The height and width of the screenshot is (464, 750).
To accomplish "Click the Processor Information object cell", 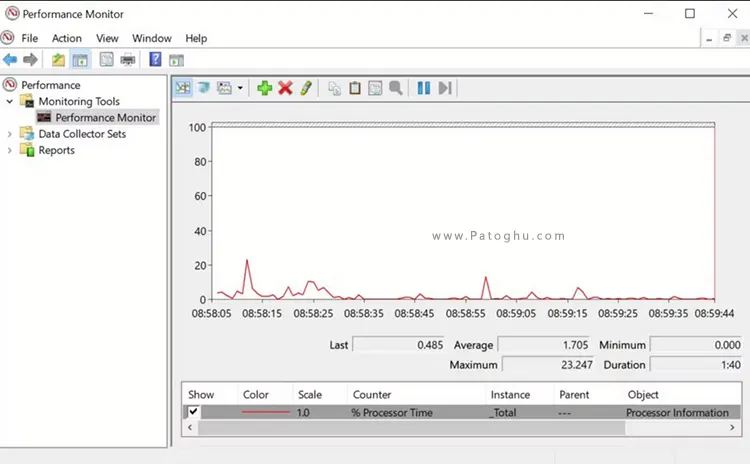I will click(677, 412).
